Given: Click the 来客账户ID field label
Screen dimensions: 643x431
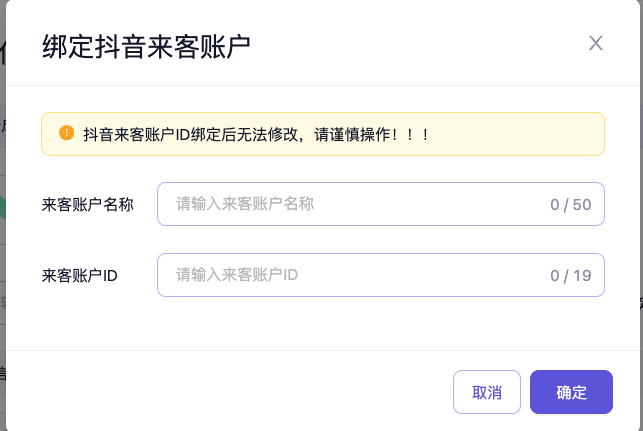Looking at the screenshot, I should [x=80, y=276].
